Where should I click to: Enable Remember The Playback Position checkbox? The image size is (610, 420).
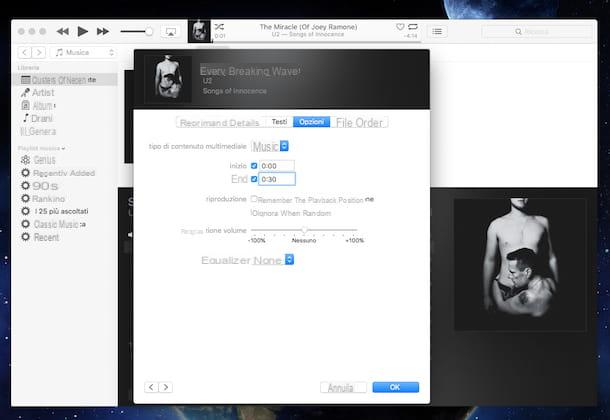254,199
